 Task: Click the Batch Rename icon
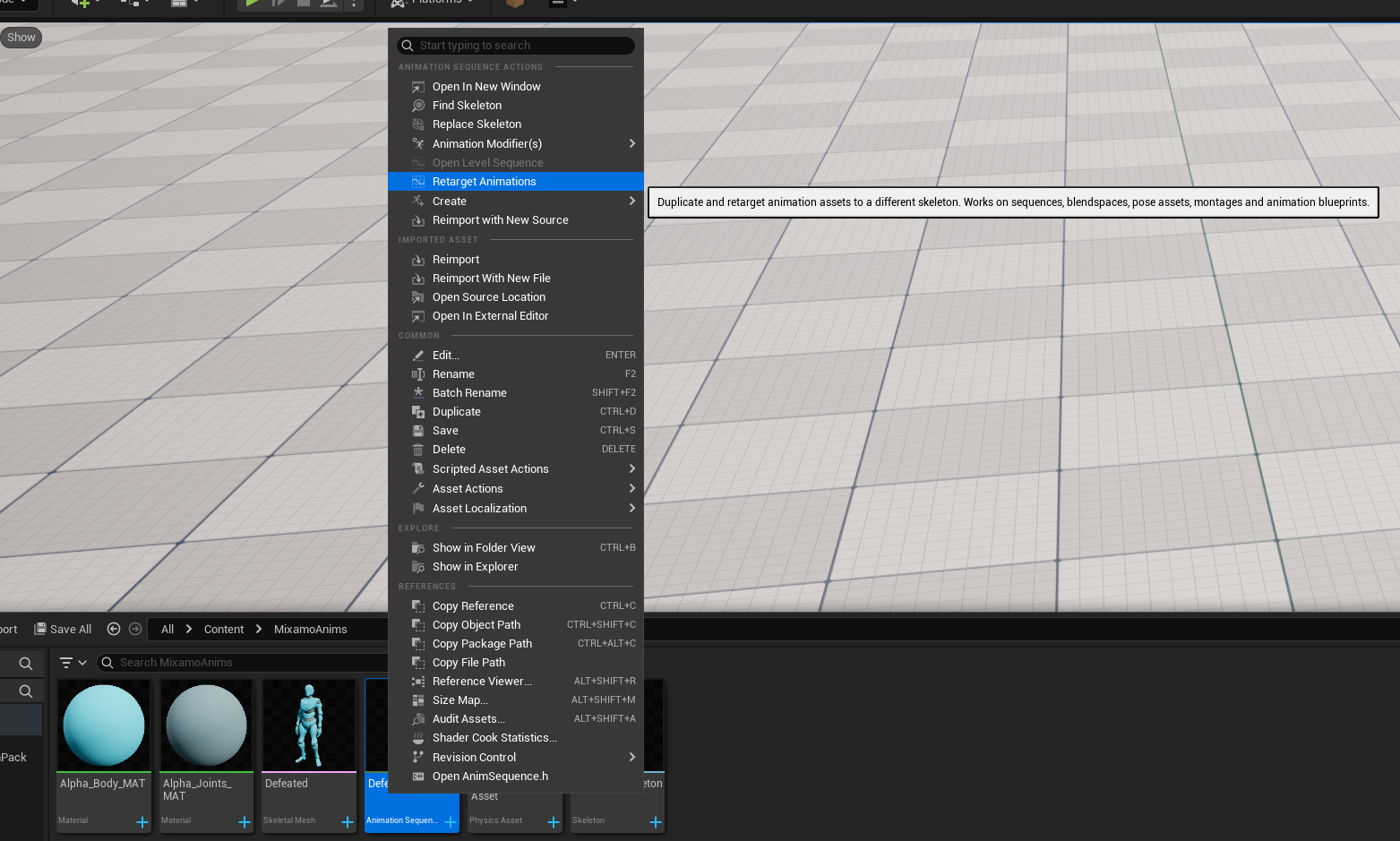click(x=417, y=393)
